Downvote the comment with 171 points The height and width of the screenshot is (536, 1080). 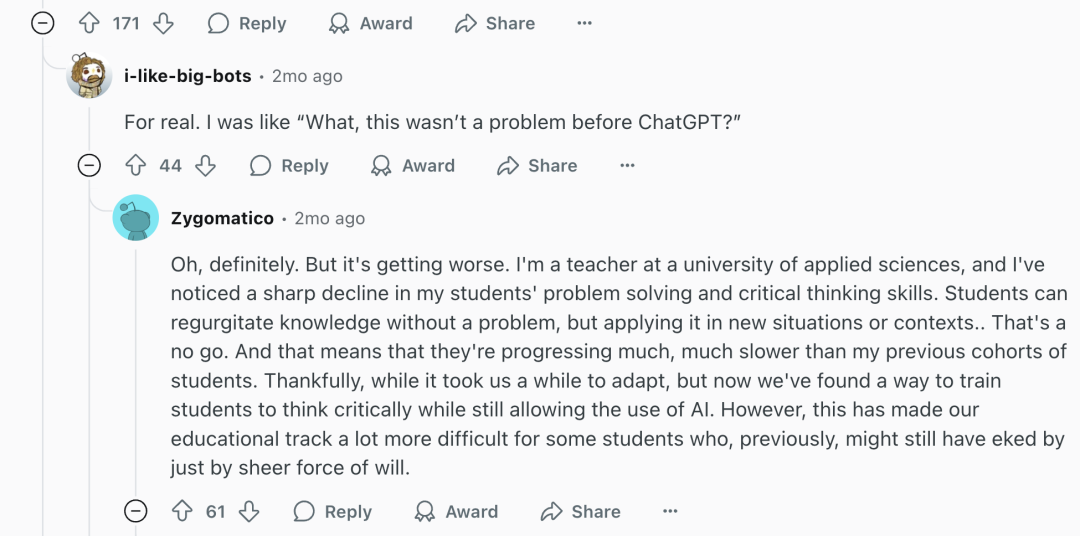coord(163,24)
